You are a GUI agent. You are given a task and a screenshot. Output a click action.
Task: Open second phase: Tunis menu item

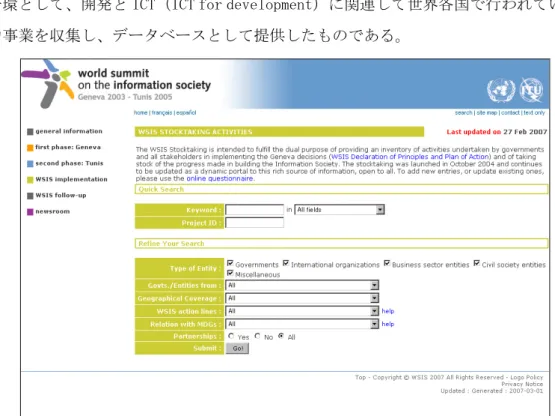(69, 163)
